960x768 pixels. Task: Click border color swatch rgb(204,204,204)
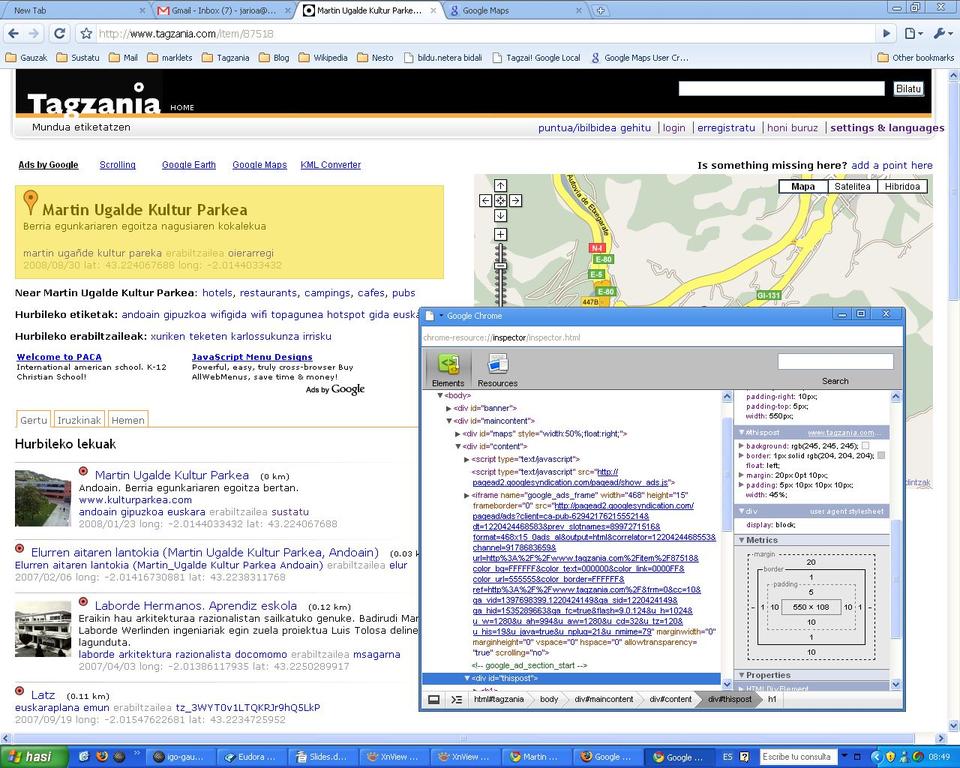coord(881,456)
